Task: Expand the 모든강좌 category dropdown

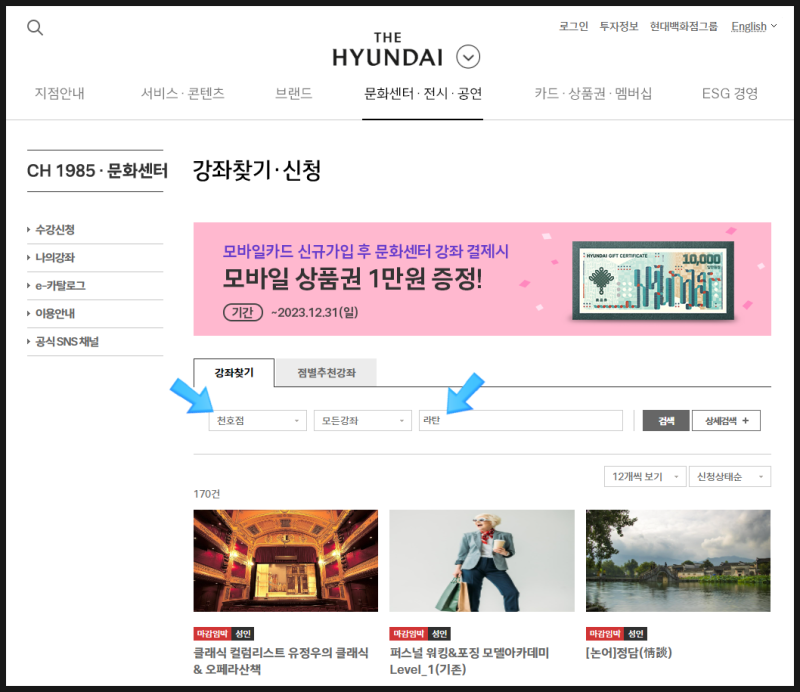Action: [362, 420]
